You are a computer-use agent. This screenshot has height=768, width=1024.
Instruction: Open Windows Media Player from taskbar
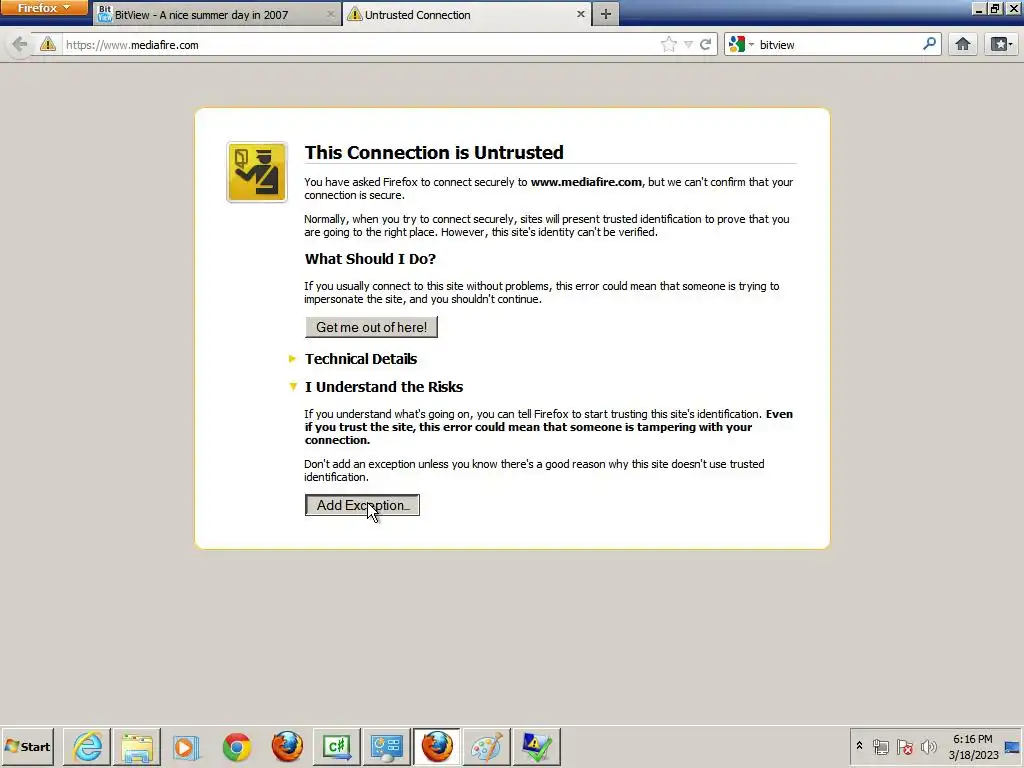point(186,746)
